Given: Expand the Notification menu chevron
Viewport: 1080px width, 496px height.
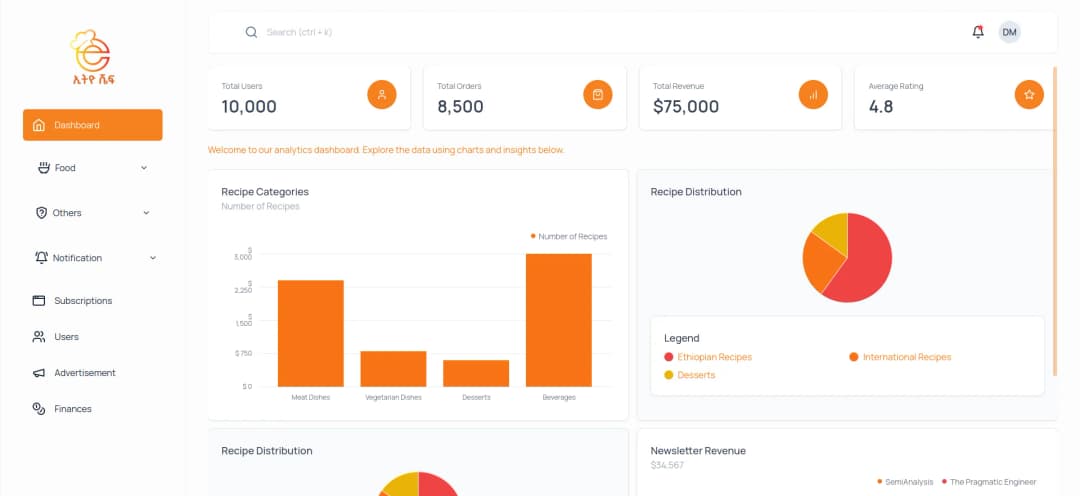Looking at the screenshot, I should (x=153, y=258).
